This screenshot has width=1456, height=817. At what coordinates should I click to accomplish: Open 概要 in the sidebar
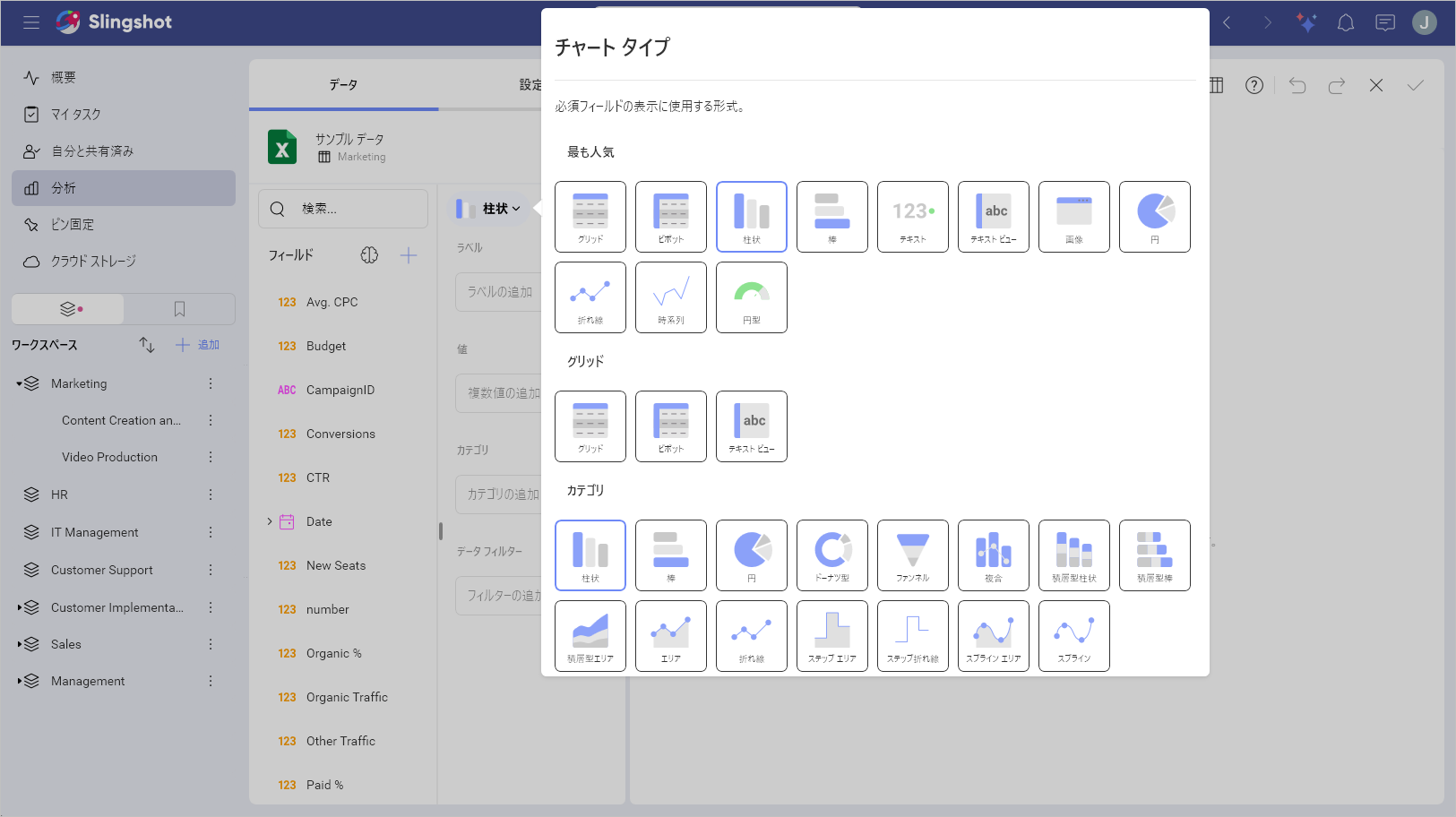124,78
